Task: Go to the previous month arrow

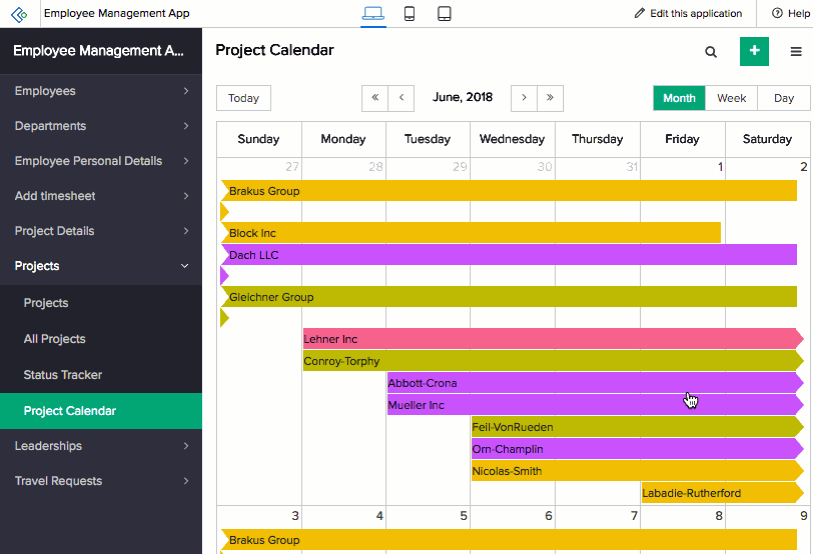Action: [401, 98]
